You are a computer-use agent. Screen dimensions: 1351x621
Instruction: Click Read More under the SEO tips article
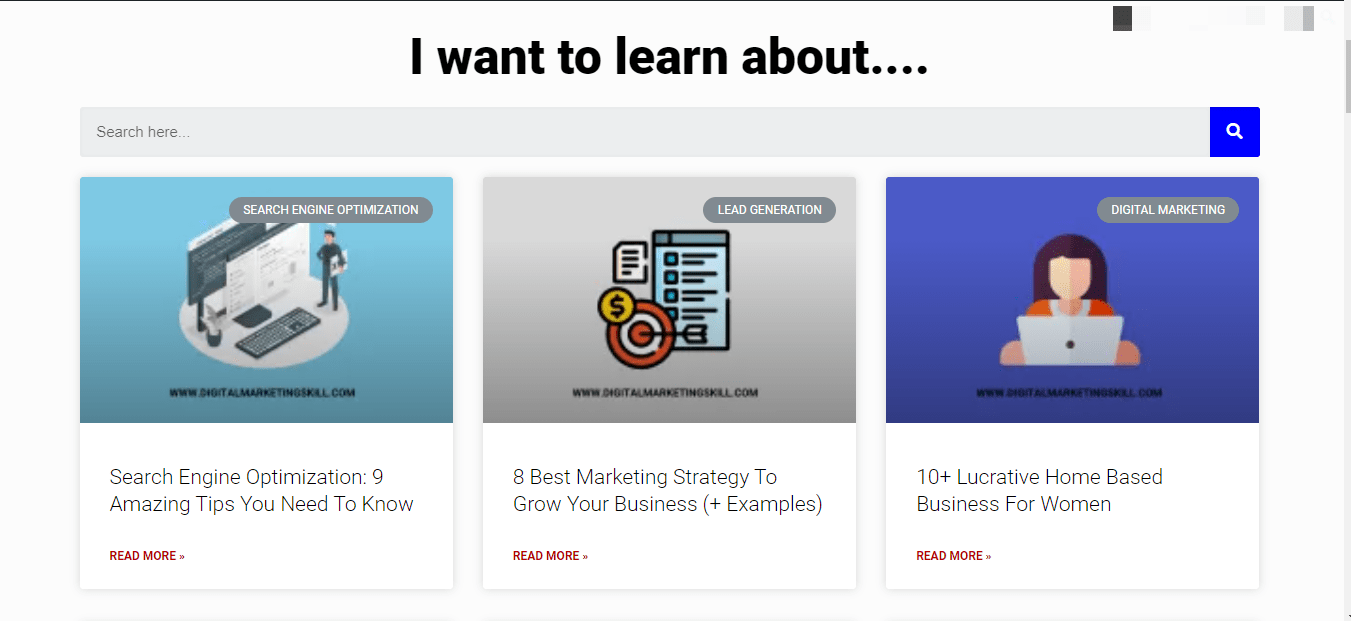click(x=147, y=556)
